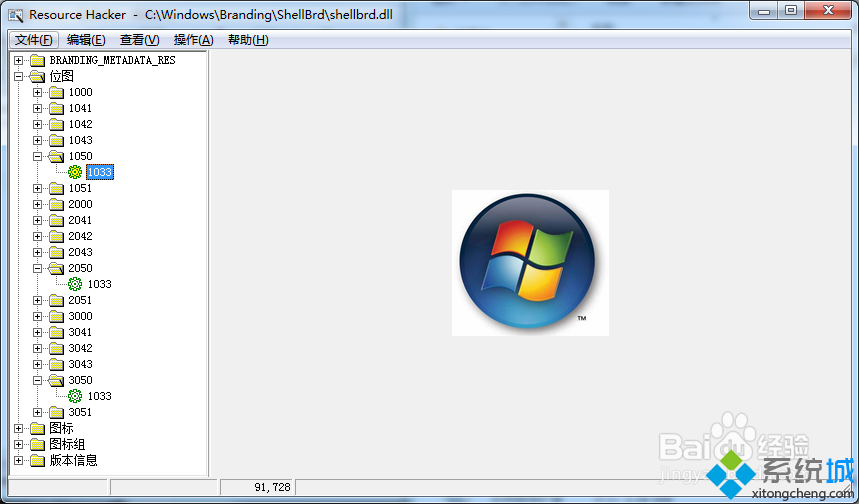Screen dimensions: 859x504
Task: Click the folder icon for 1000
Action: click(56, 92)
